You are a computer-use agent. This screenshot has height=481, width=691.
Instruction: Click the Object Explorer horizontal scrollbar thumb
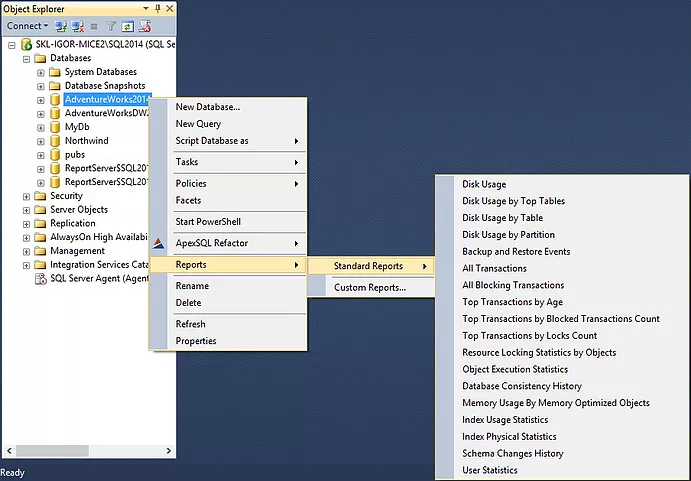(52, 451)
